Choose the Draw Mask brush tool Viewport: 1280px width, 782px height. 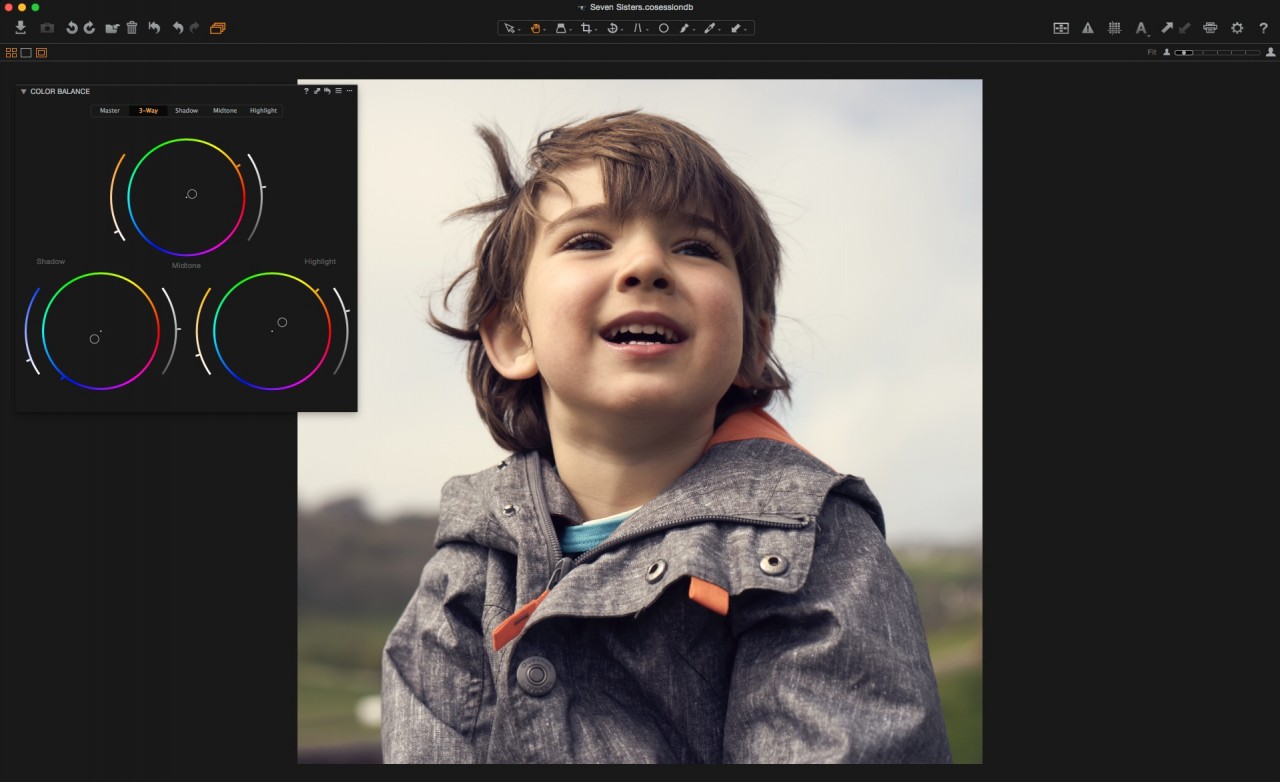click(686, 28)
